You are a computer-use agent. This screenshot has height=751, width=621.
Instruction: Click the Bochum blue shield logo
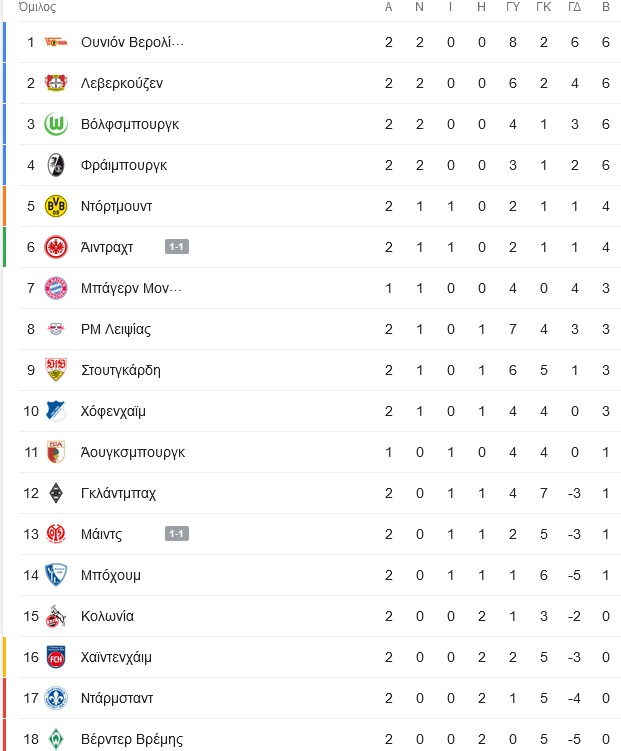point(56,575)
